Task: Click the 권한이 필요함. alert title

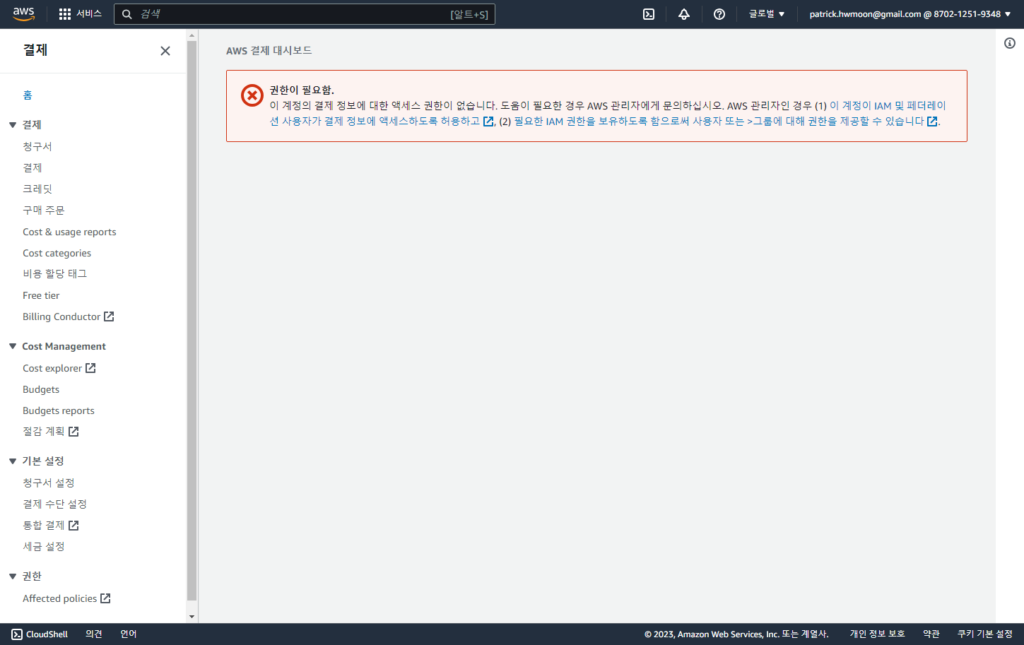Action: 302,90
